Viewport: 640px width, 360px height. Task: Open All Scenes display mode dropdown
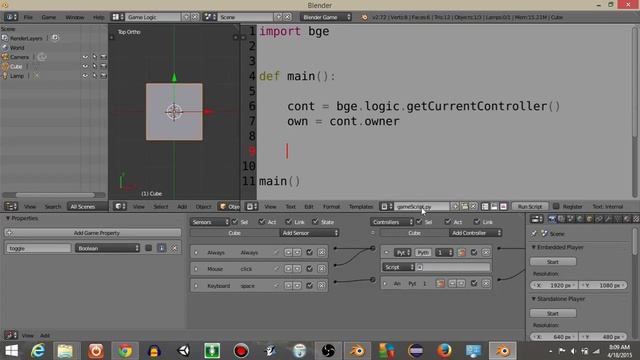[x=87, y=207]
